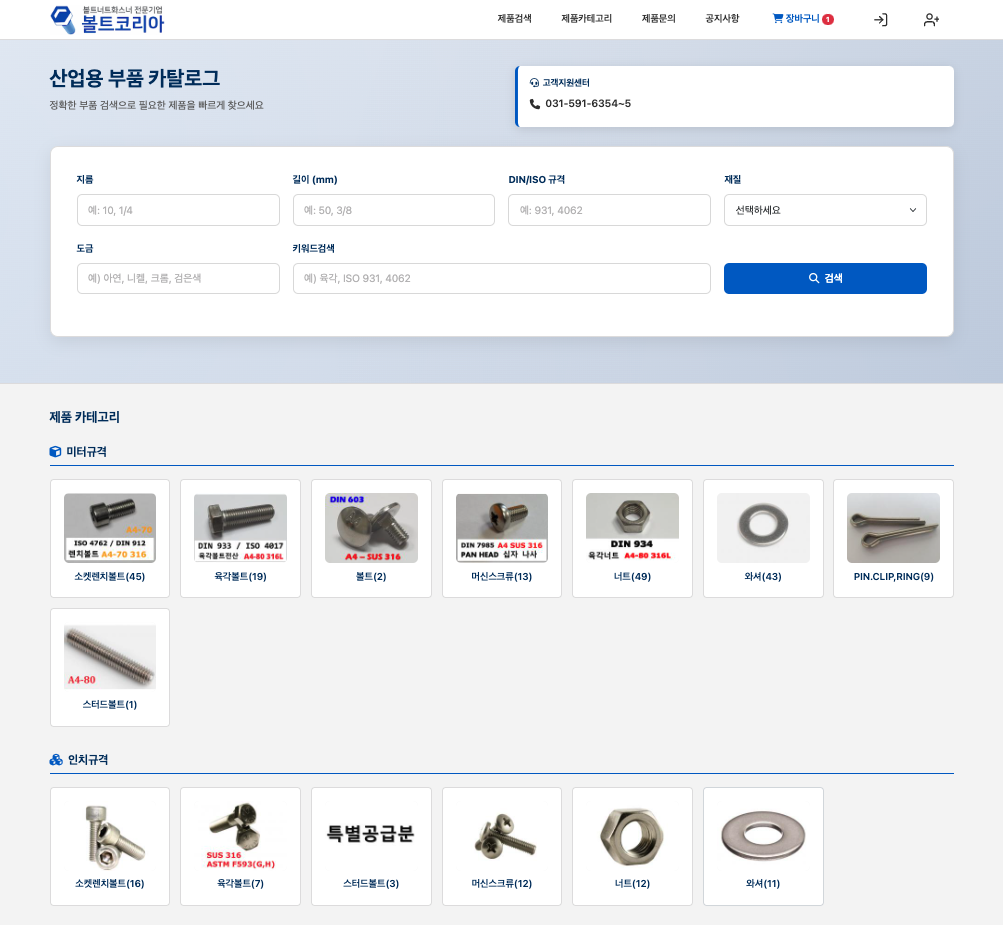Screen dimensions: 1003x925
Task: Click the sign-up user-plus icon
Action: [x=931, y=20]
